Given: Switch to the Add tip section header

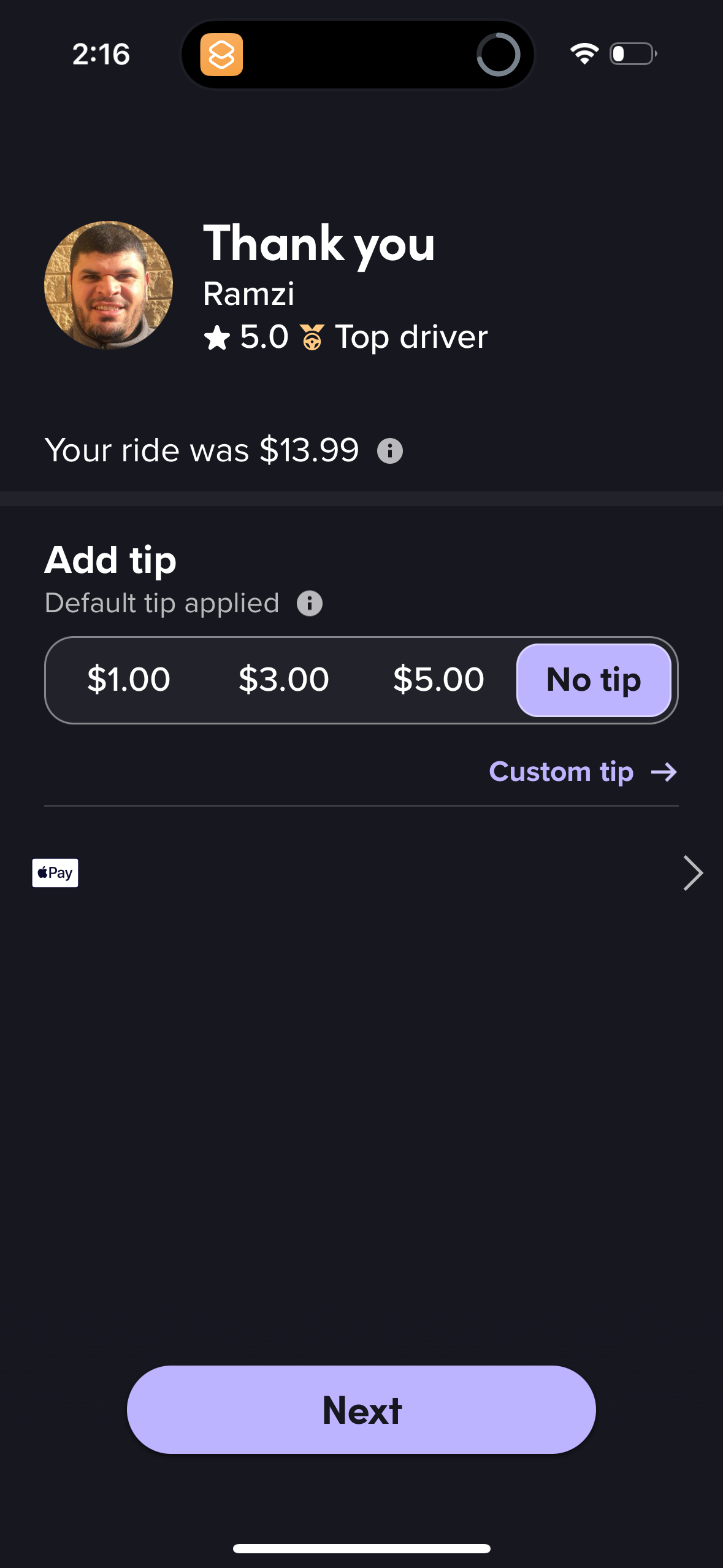Looking at the screenshot, I should (x=110, y=559).
